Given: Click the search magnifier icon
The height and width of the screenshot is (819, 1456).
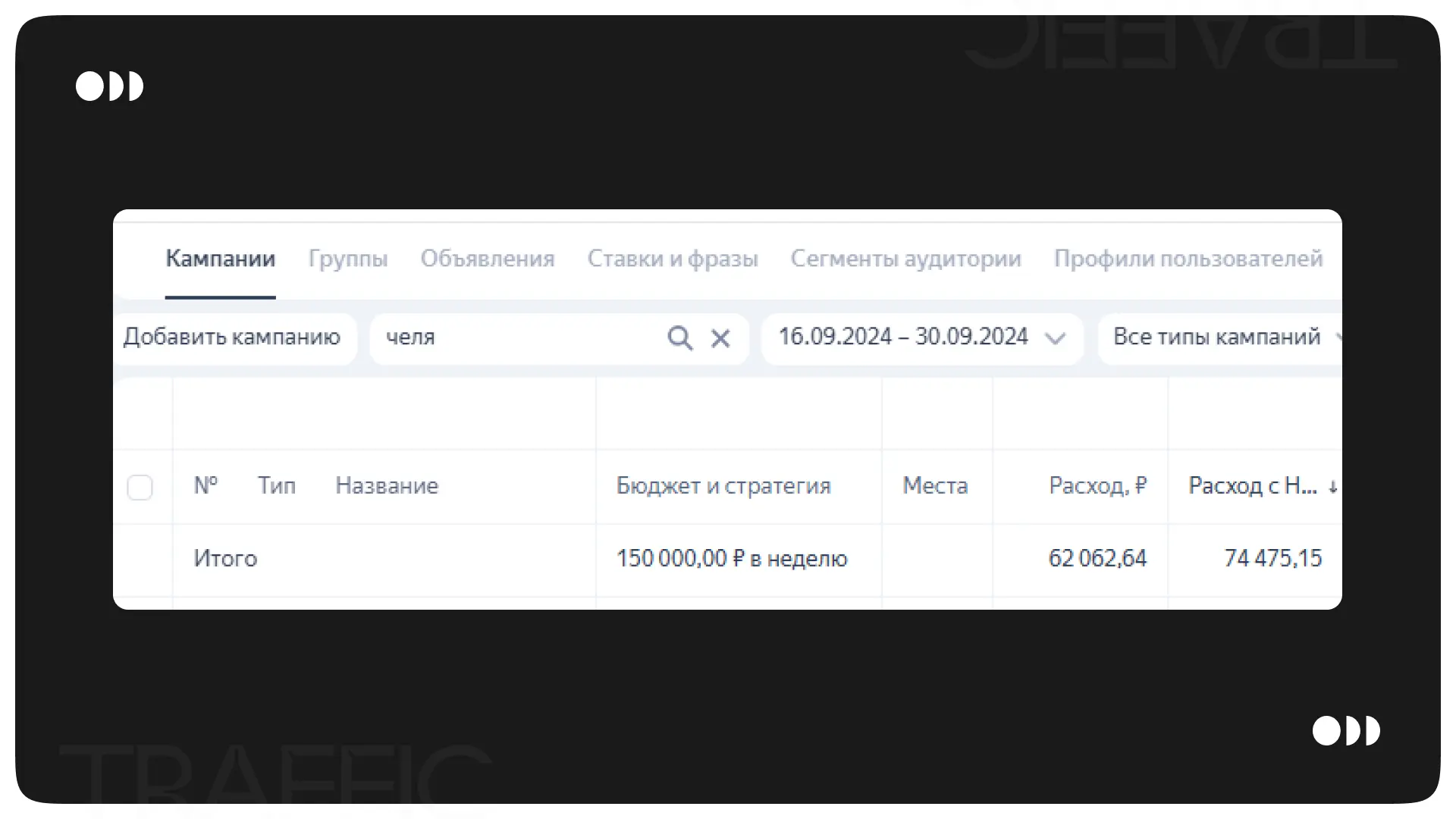Looking at the screenshot, I should (x=679, y=337).
